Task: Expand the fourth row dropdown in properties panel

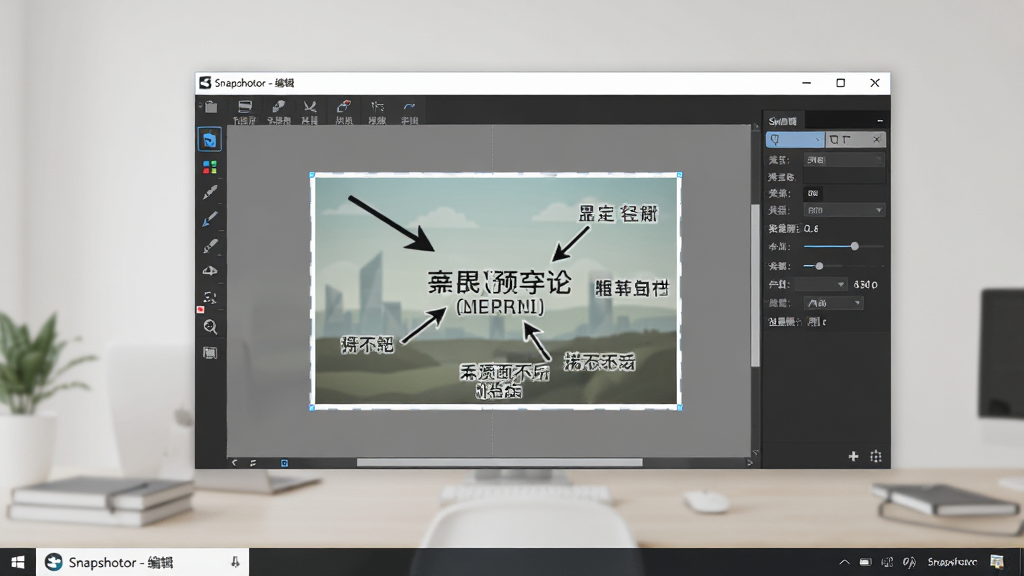Action: coord(844,210)
